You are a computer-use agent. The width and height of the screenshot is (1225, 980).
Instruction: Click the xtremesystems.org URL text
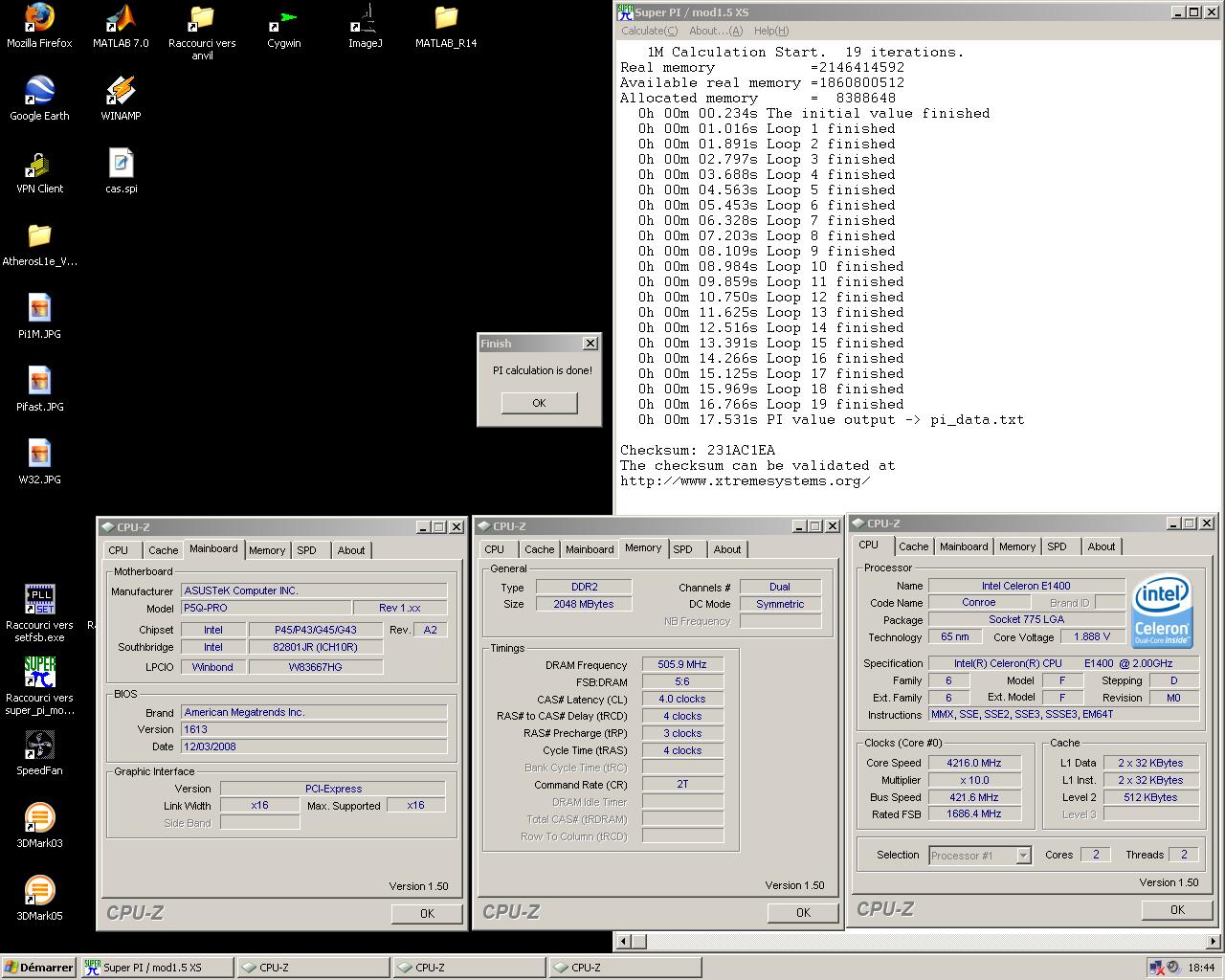pyautogui.click(x=745, y=480)
